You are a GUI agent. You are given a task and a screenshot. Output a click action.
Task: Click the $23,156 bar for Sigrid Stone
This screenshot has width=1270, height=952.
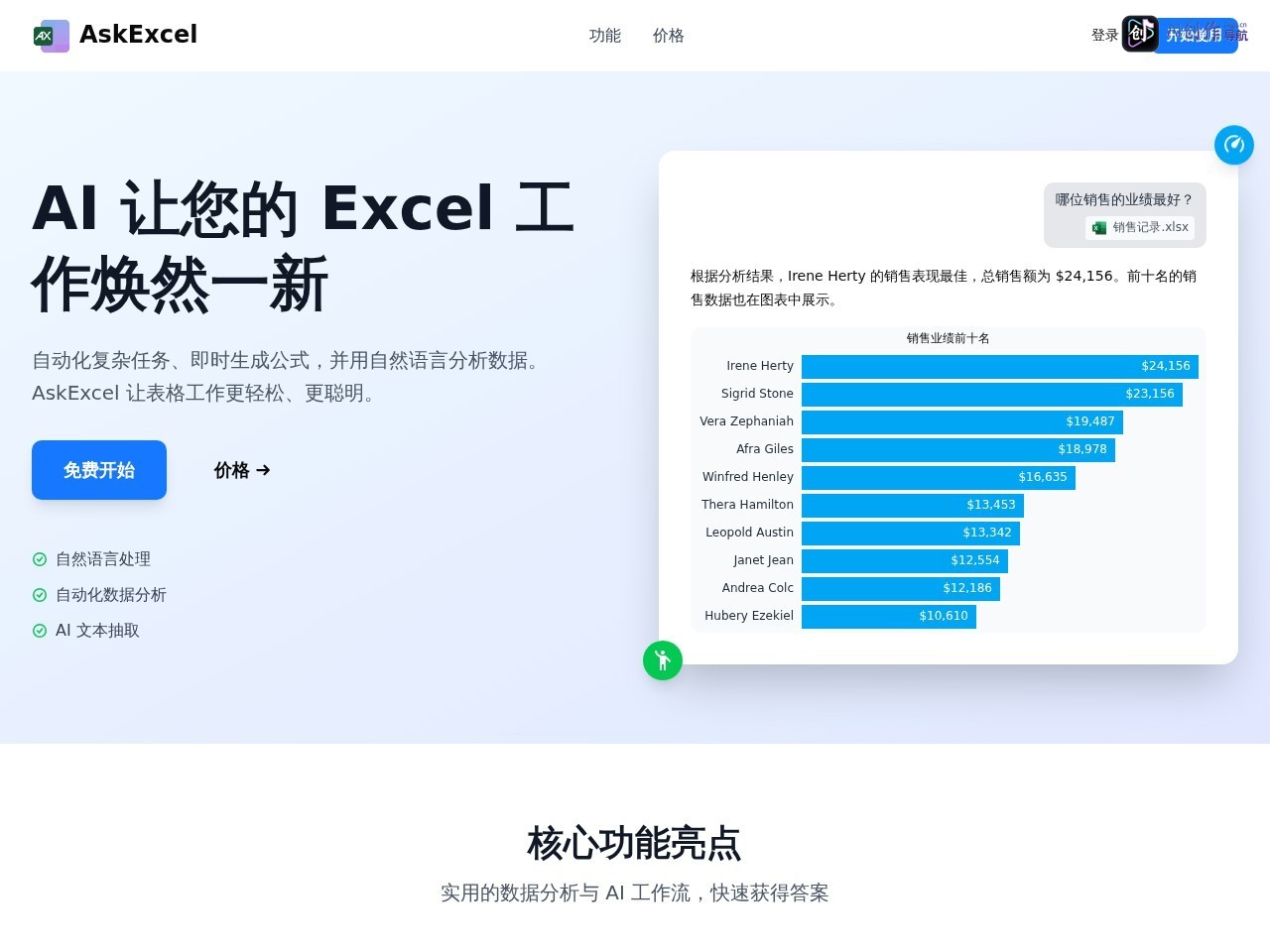992,394
